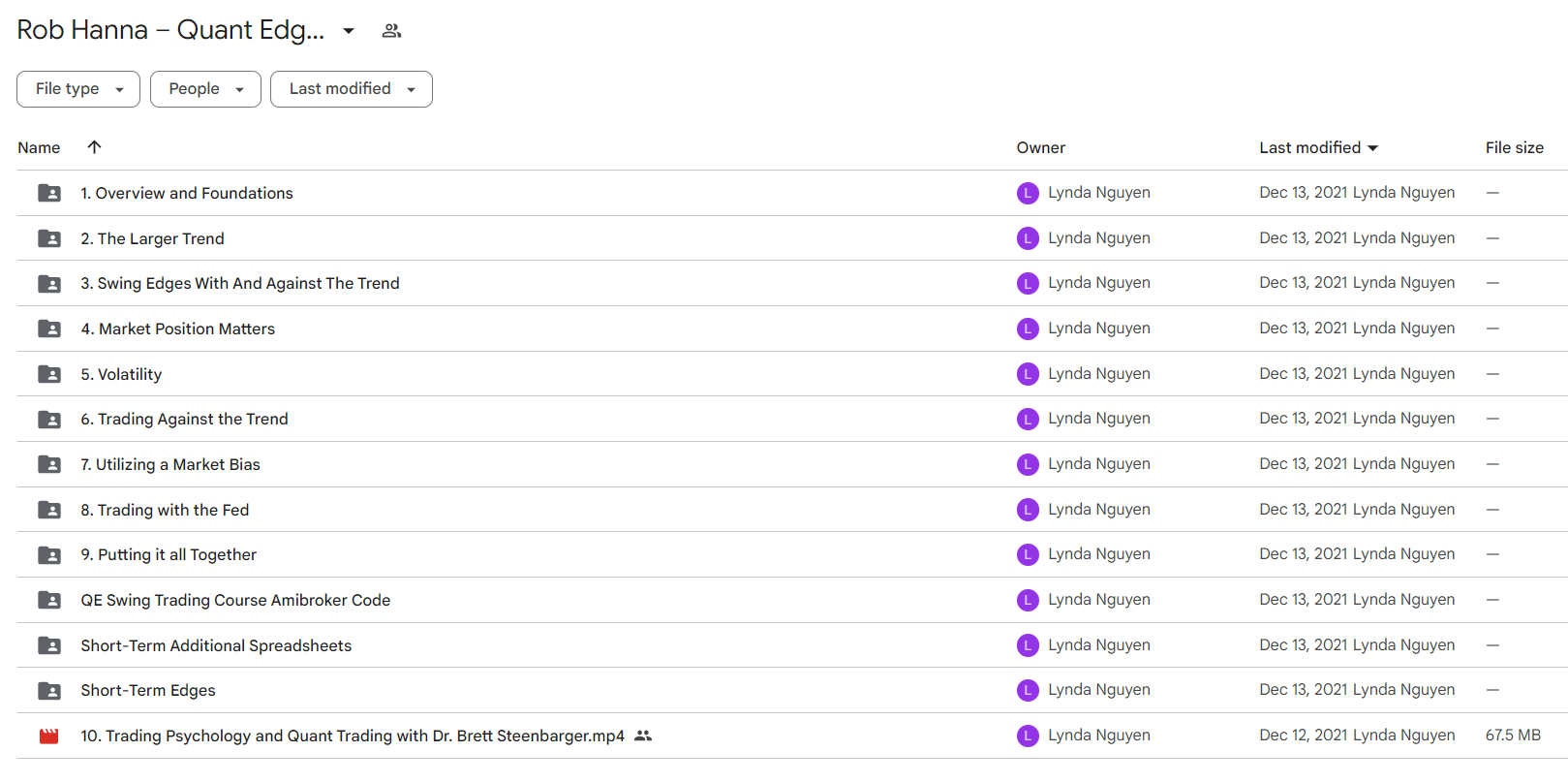Screen dimensions: 1568x783
Task: Click the 67.5 MB file size value
Action: pos(1513,735)
